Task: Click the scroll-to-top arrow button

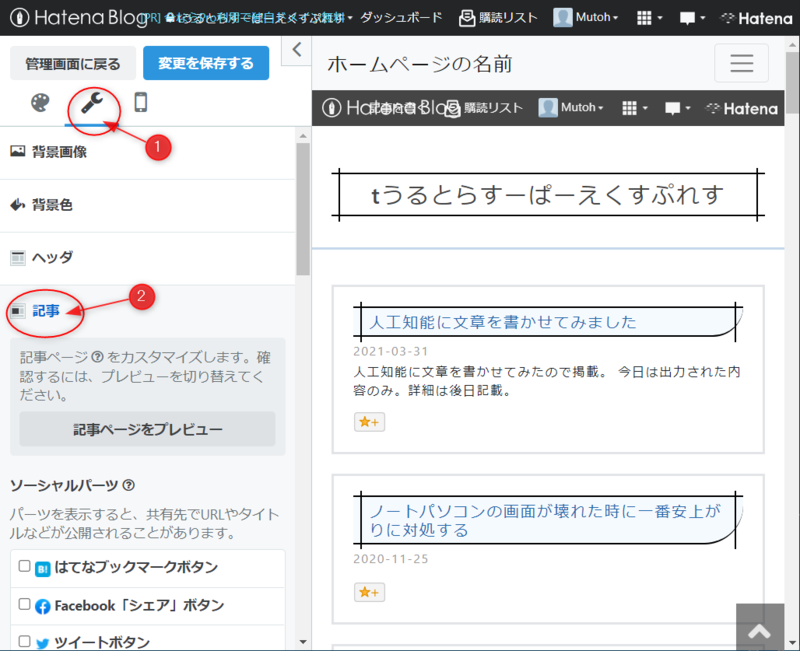Action: point(760,627)
